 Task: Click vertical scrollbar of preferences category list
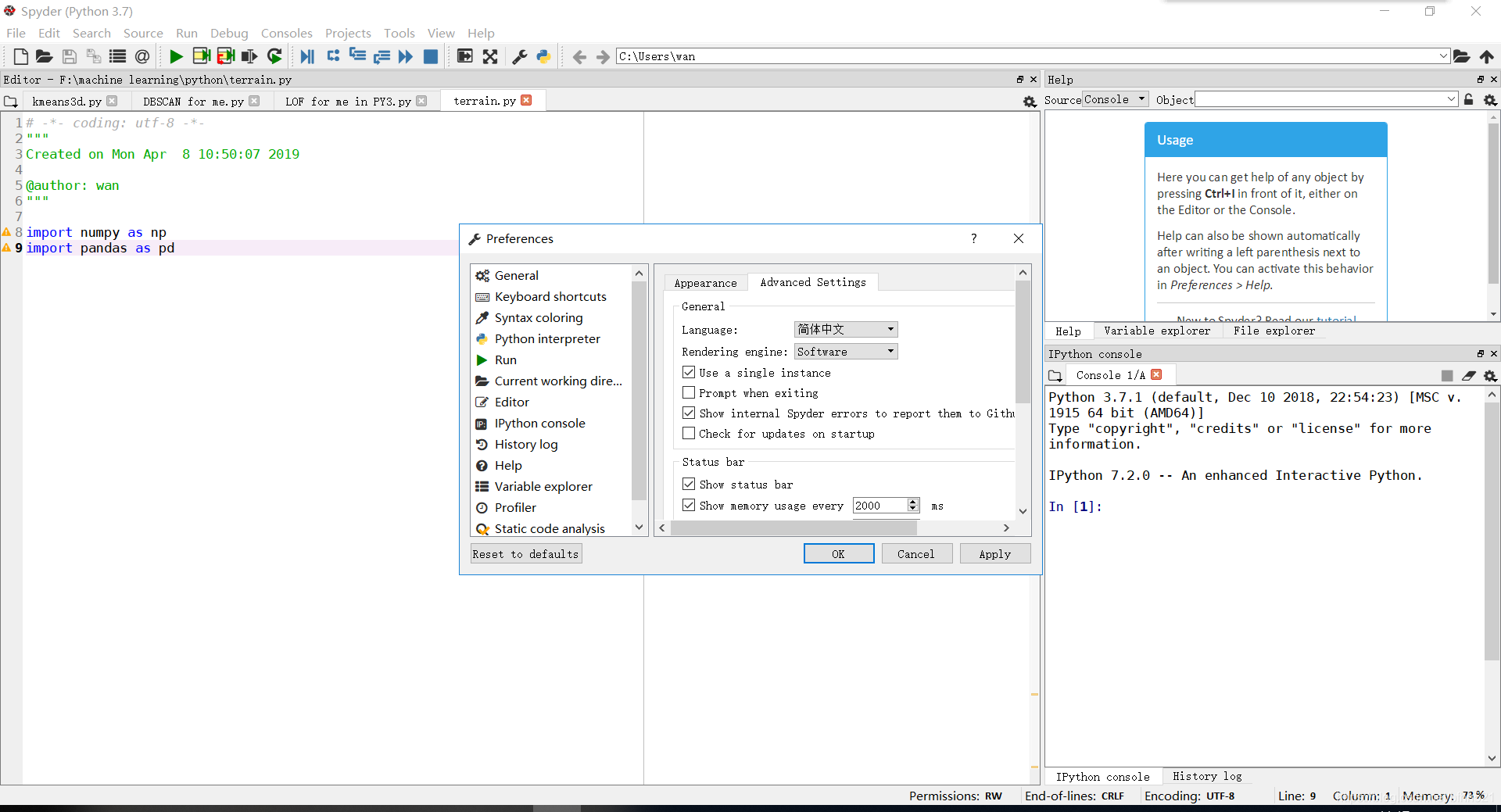pyautogui.click(x=638, y=391)
